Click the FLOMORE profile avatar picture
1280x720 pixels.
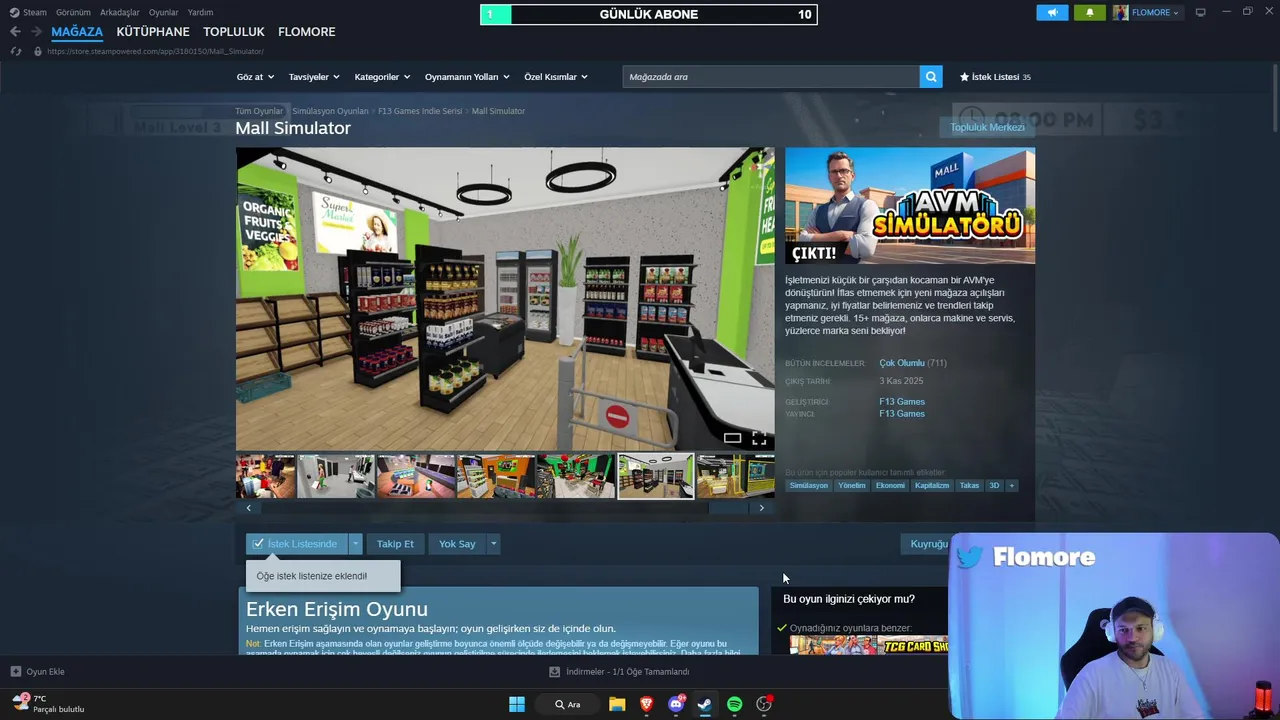[x=1121, y=12]
